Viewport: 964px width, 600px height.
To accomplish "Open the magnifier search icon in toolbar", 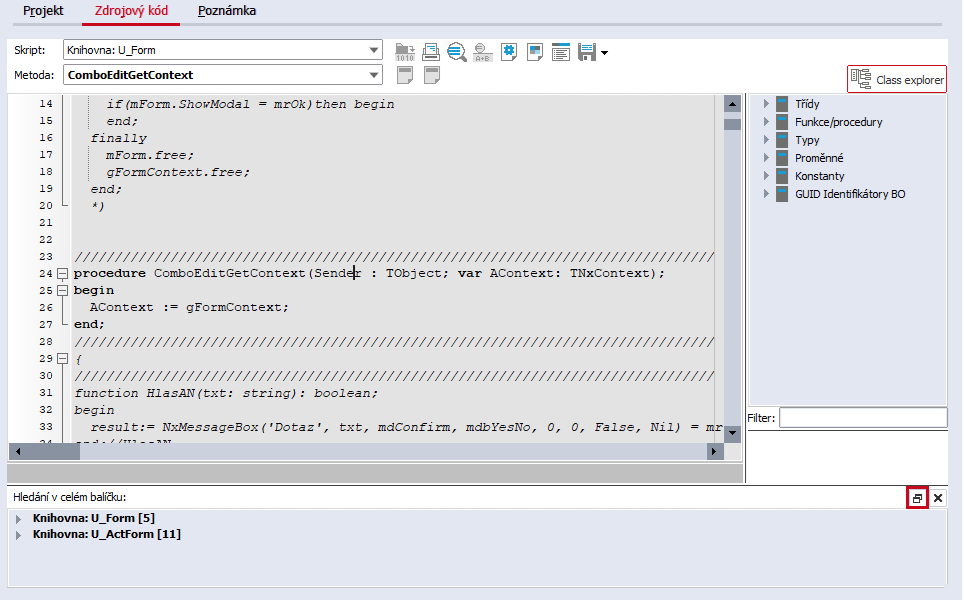I will 457,52.
